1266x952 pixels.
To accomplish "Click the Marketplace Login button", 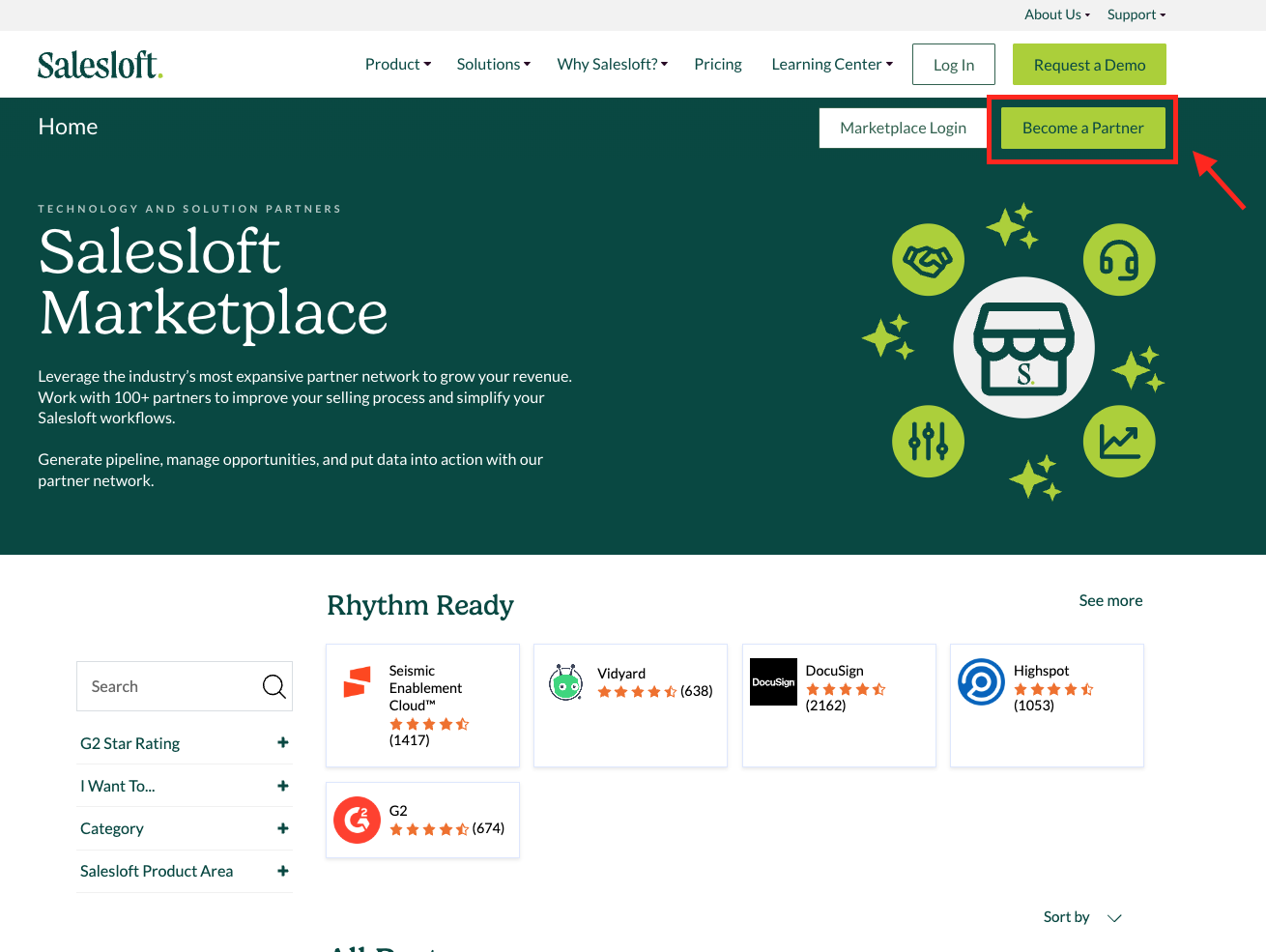I will [x=904, y=128].
